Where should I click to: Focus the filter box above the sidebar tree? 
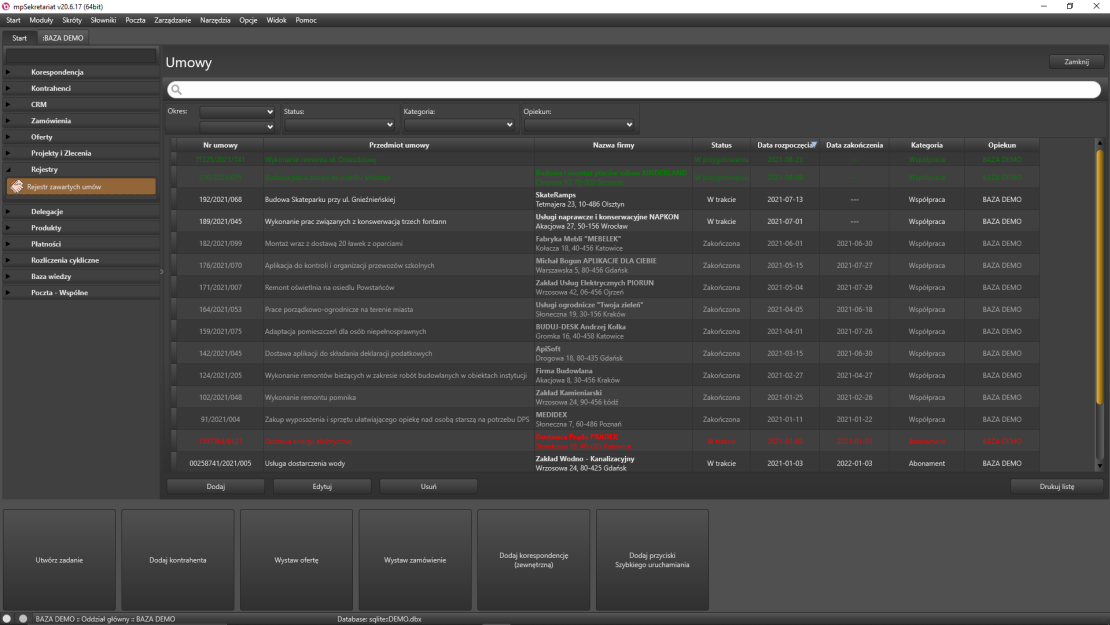81,55
